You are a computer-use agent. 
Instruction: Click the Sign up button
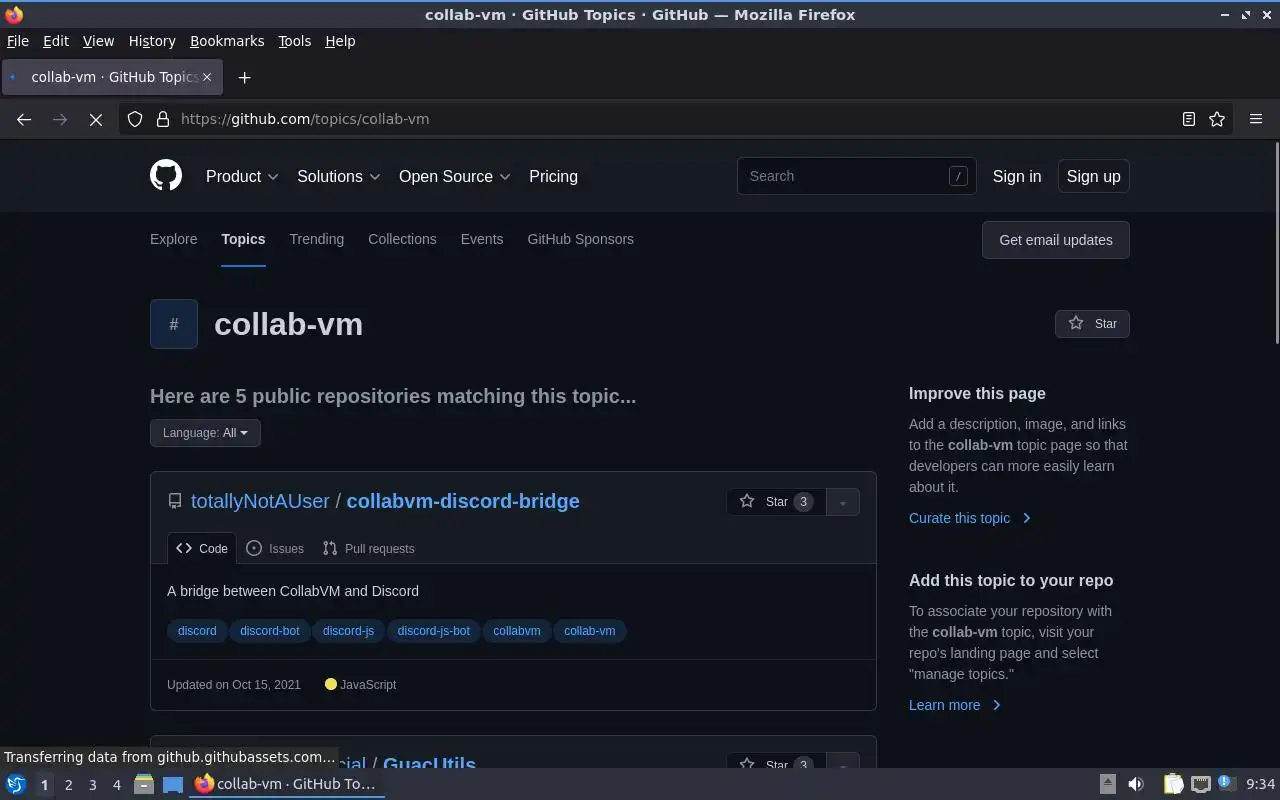point(1093,176)
